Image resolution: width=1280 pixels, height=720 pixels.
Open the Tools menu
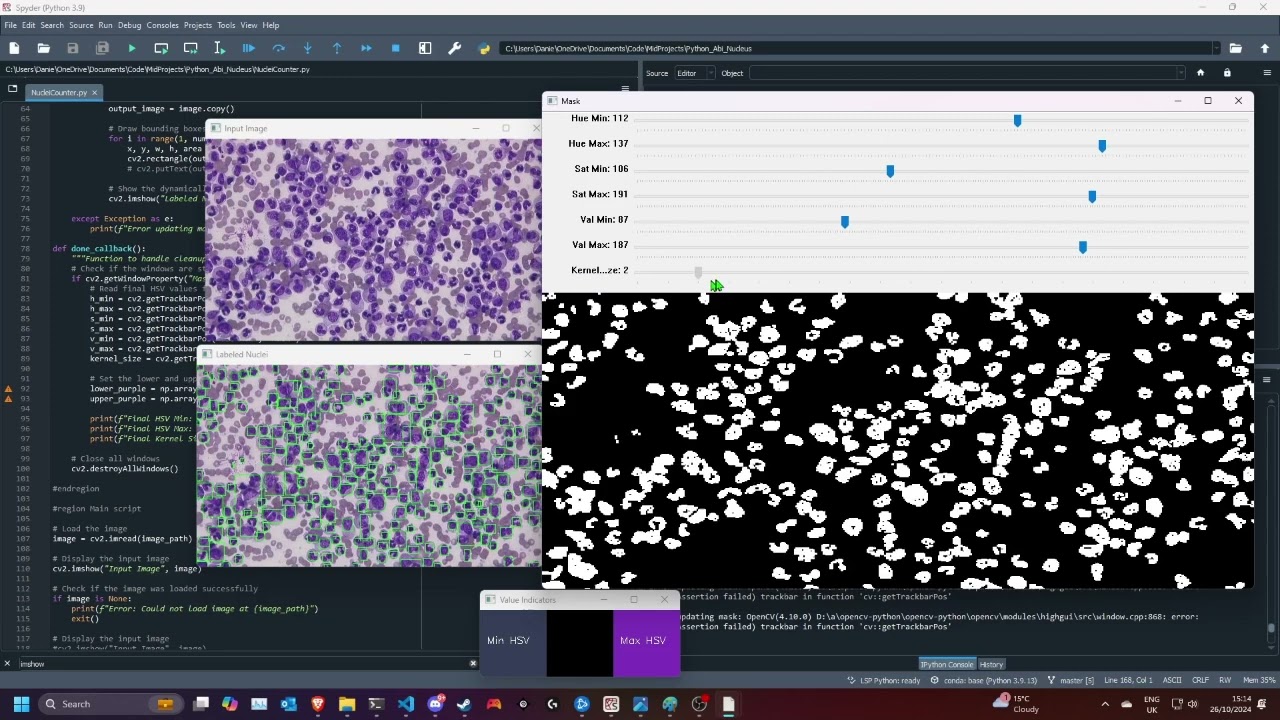pos(226,25)
